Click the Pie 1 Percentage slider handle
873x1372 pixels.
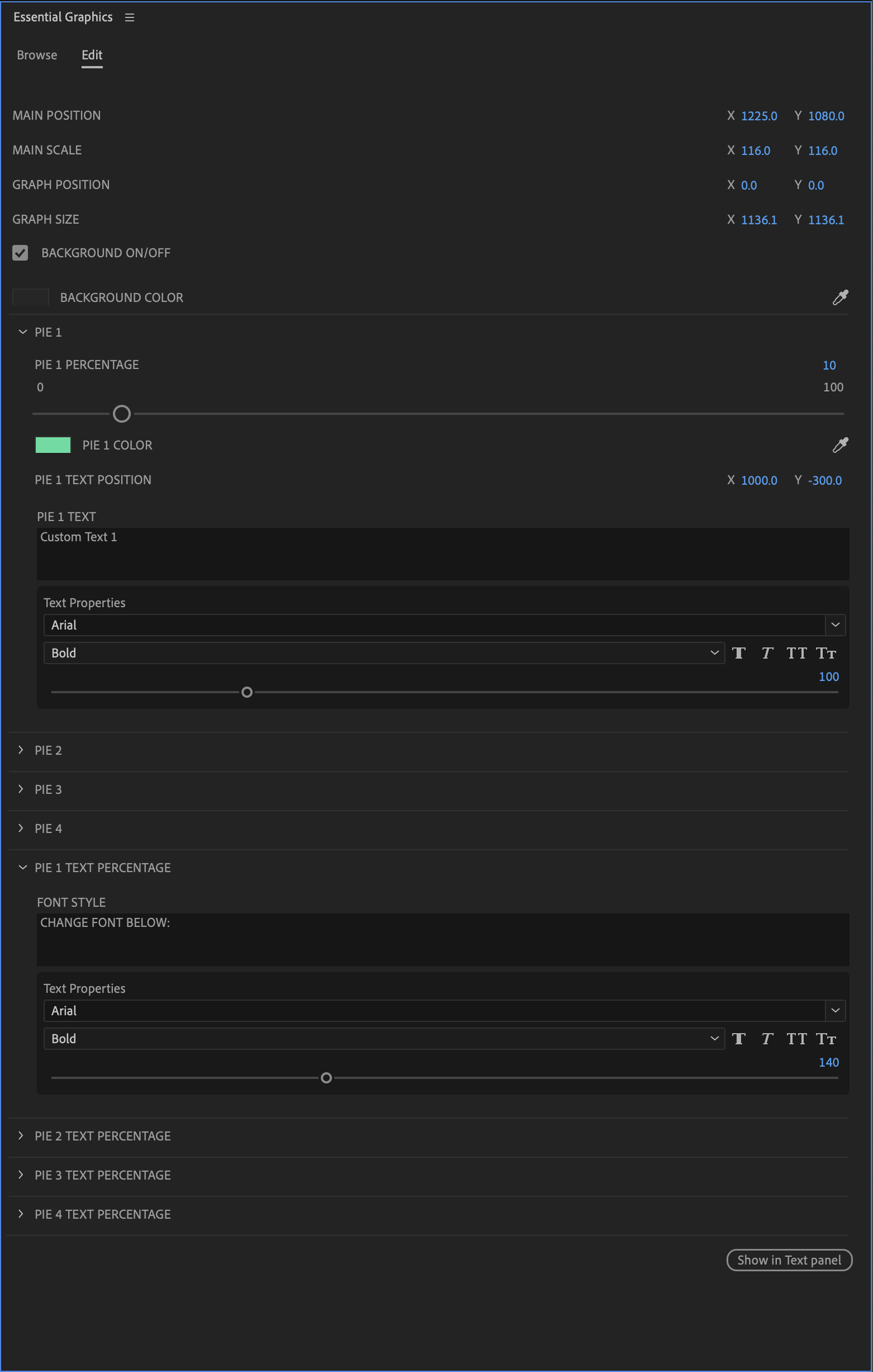coord(122,414)
